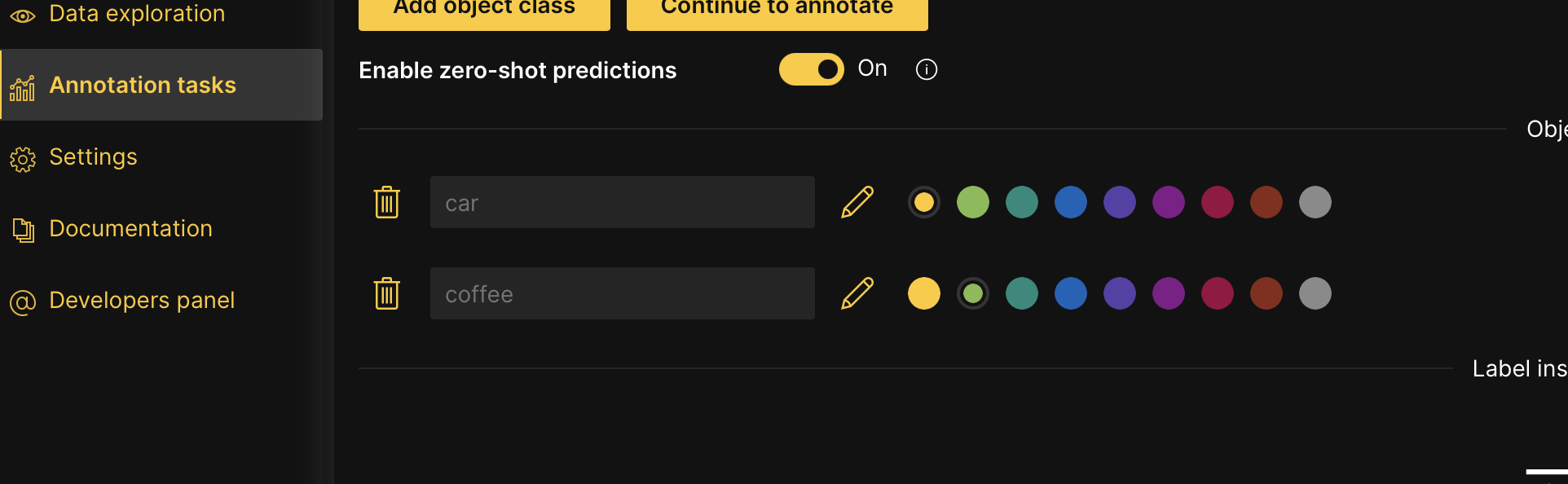Delete the coffee object class
The height and width of the screenshot is (484, 1568).
(x=386, y=293)
